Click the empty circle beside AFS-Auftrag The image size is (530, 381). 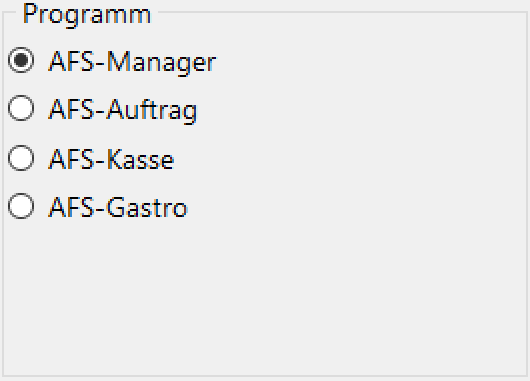[21, 108]
